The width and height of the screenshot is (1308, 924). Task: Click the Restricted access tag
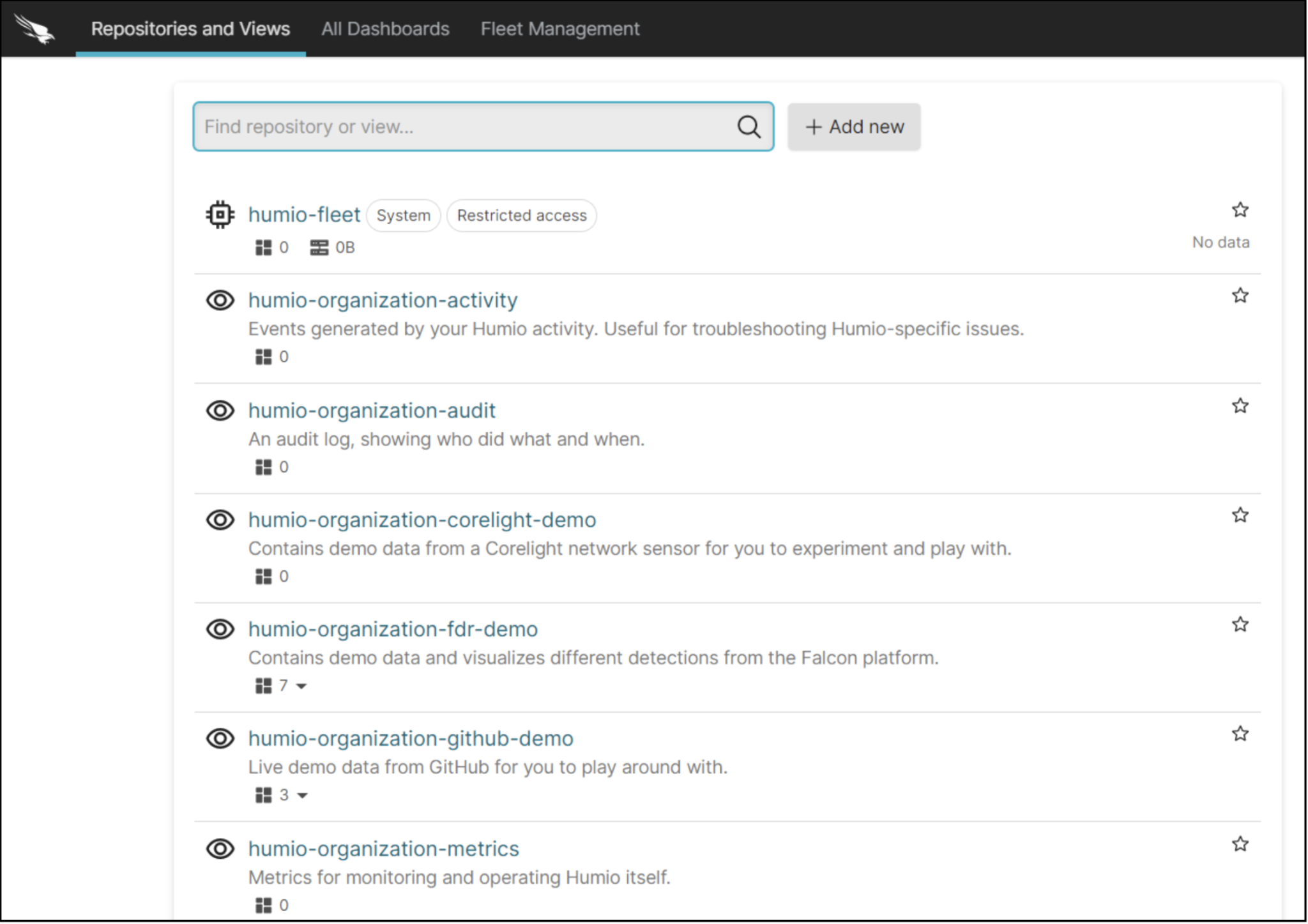click(x=521, y=216)
